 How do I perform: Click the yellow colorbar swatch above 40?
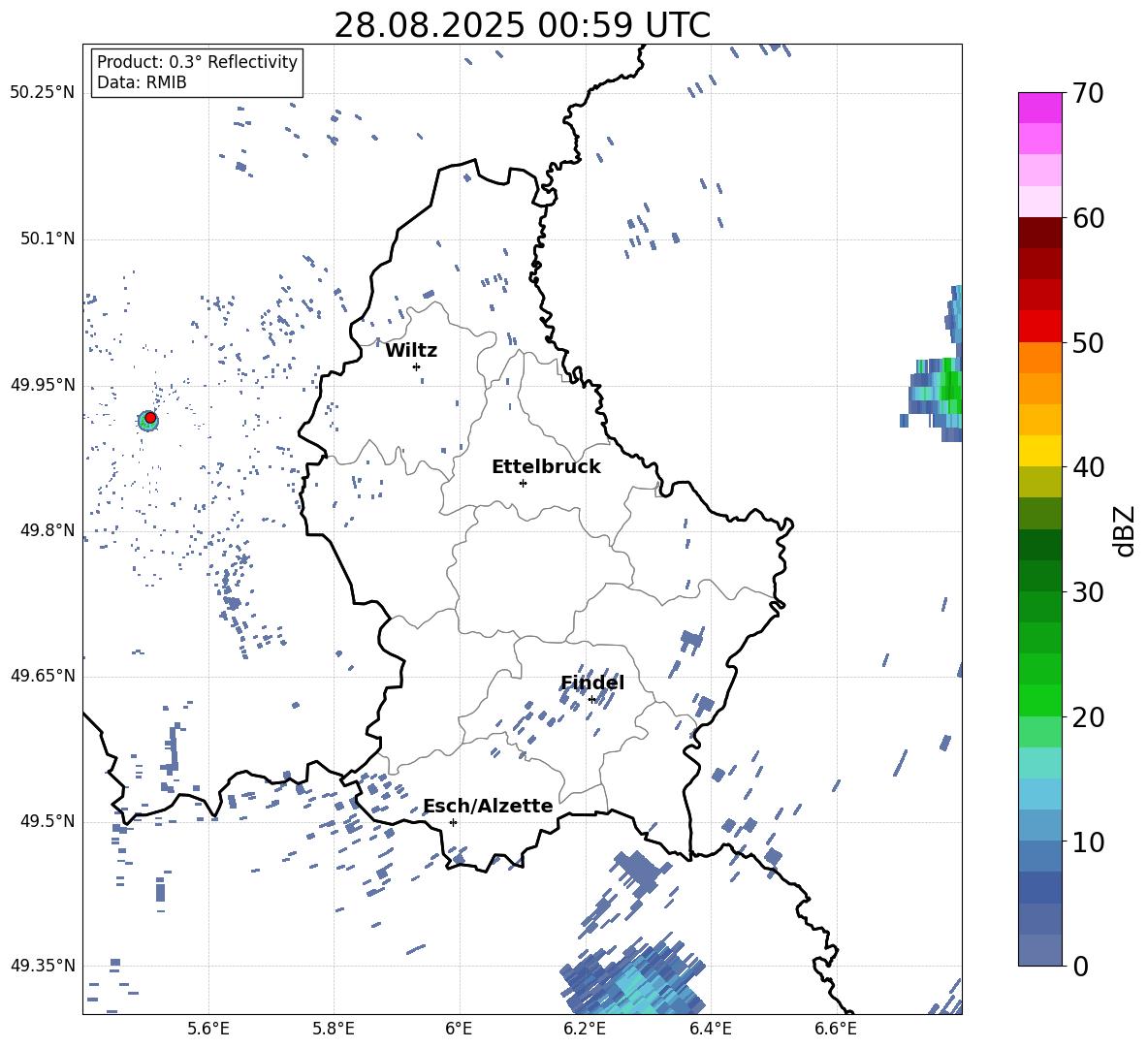tap(1039, 451)
